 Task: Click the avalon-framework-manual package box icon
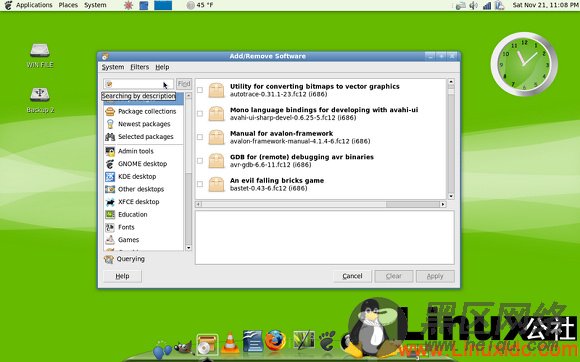(x=216, y=137)
